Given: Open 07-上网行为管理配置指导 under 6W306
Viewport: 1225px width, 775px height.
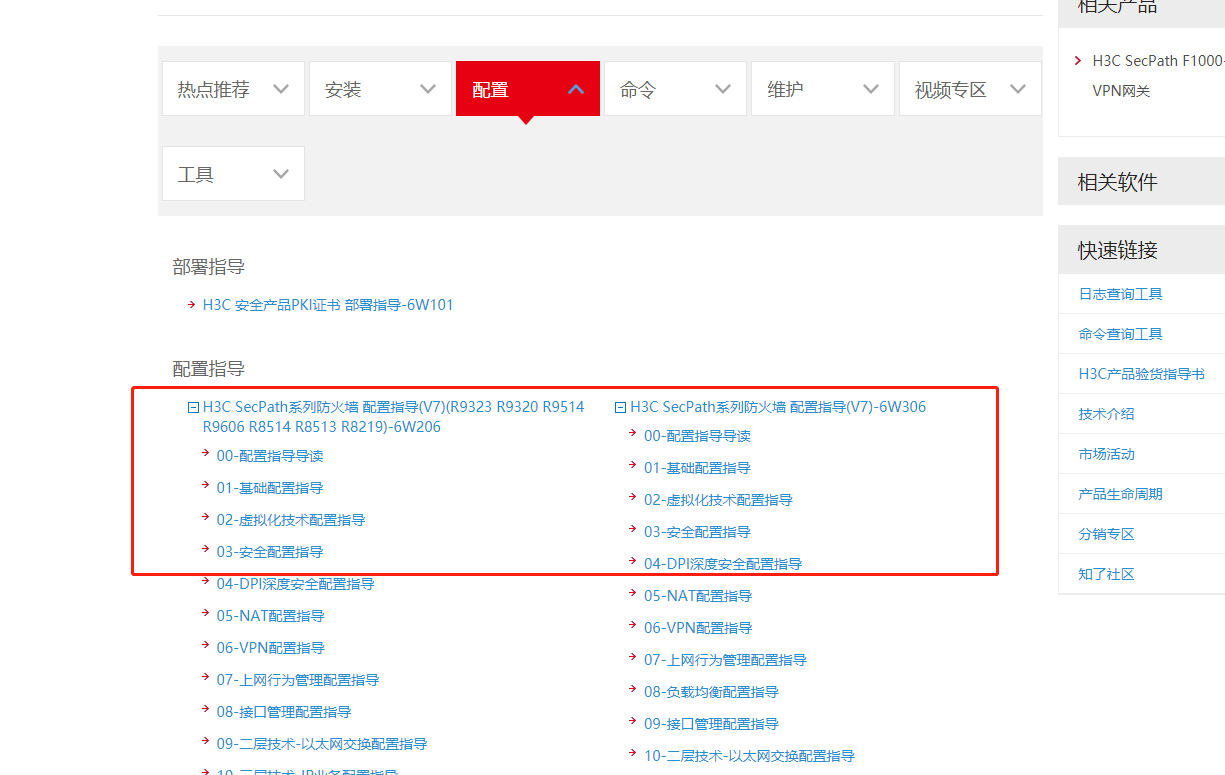Looking at the screenshot, I should (725, 660).
